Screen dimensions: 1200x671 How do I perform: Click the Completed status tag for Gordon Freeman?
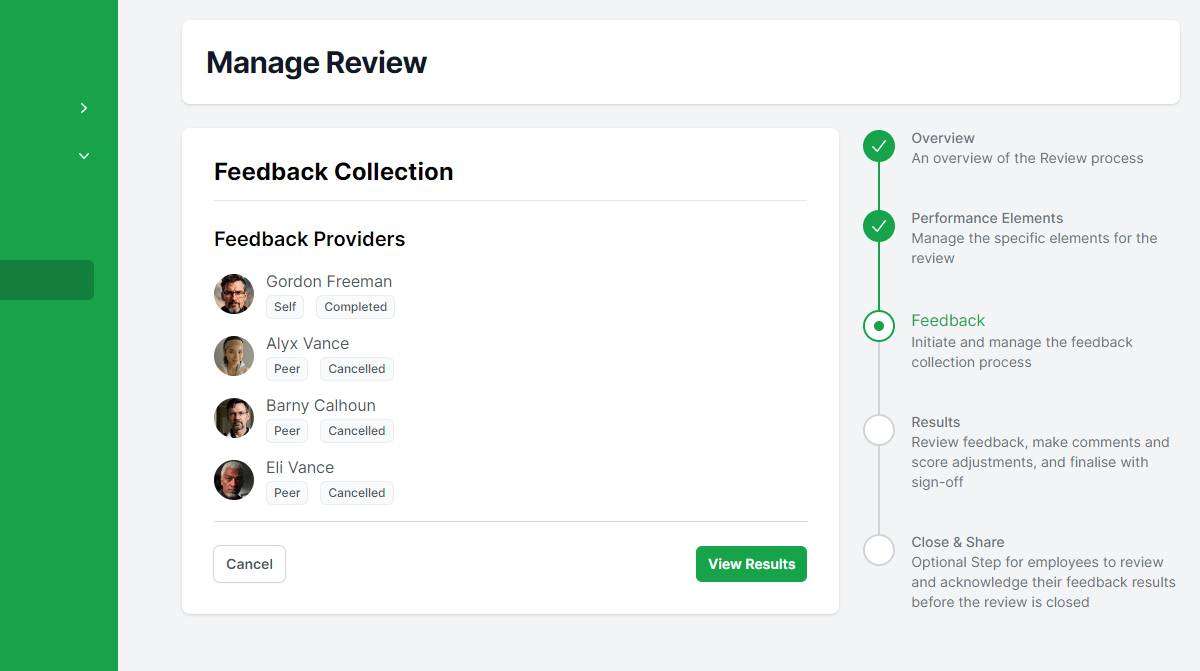pyautogui.click(x=355, y=307)
